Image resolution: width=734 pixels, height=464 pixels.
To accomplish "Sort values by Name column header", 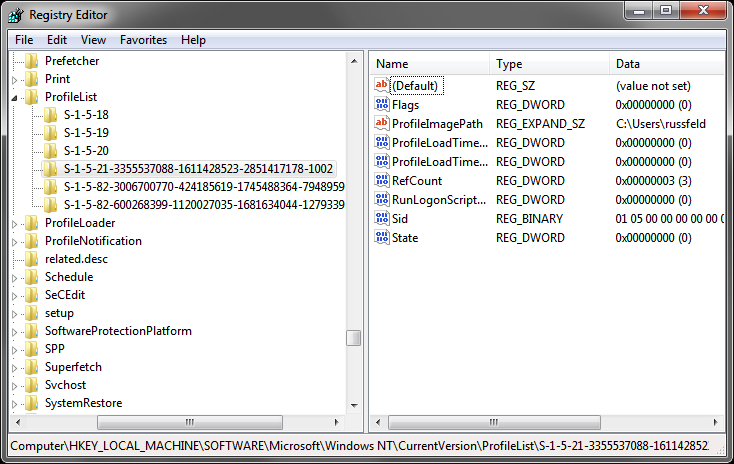I will [430, 64].
